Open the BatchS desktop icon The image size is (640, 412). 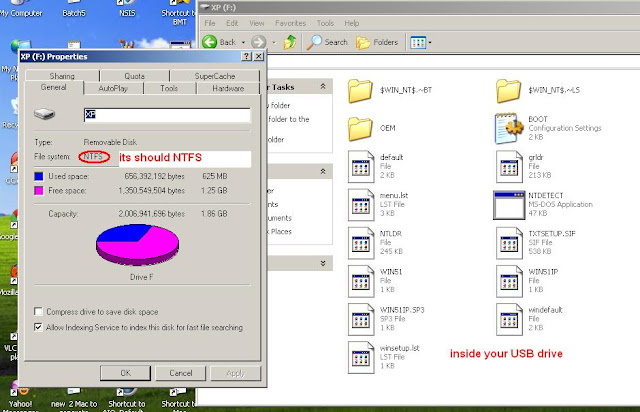[x=74, y=8]
